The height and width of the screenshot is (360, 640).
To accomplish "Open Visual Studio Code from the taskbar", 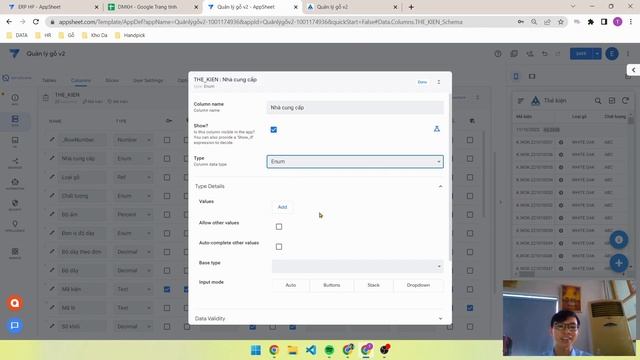I will (x=311, y=350).
